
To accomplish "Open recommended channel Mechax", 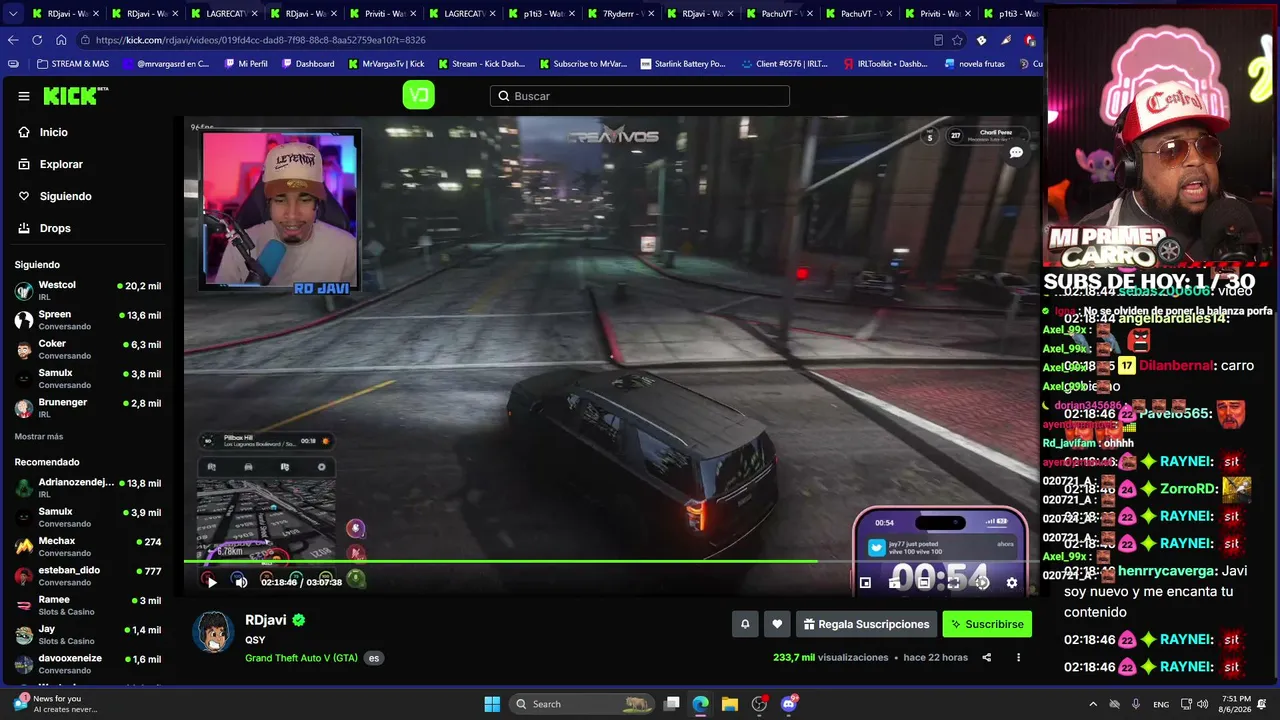I will point(88,547).
